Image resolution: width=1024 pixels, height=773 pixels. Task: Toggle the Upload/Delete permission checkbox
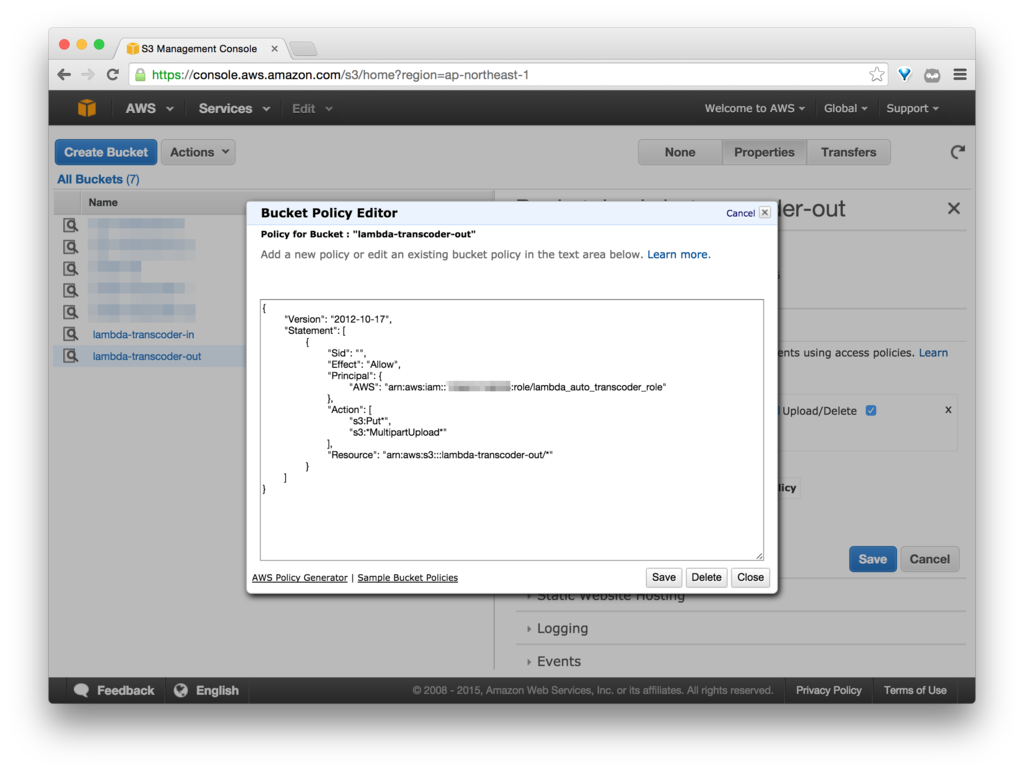[871, 411]
